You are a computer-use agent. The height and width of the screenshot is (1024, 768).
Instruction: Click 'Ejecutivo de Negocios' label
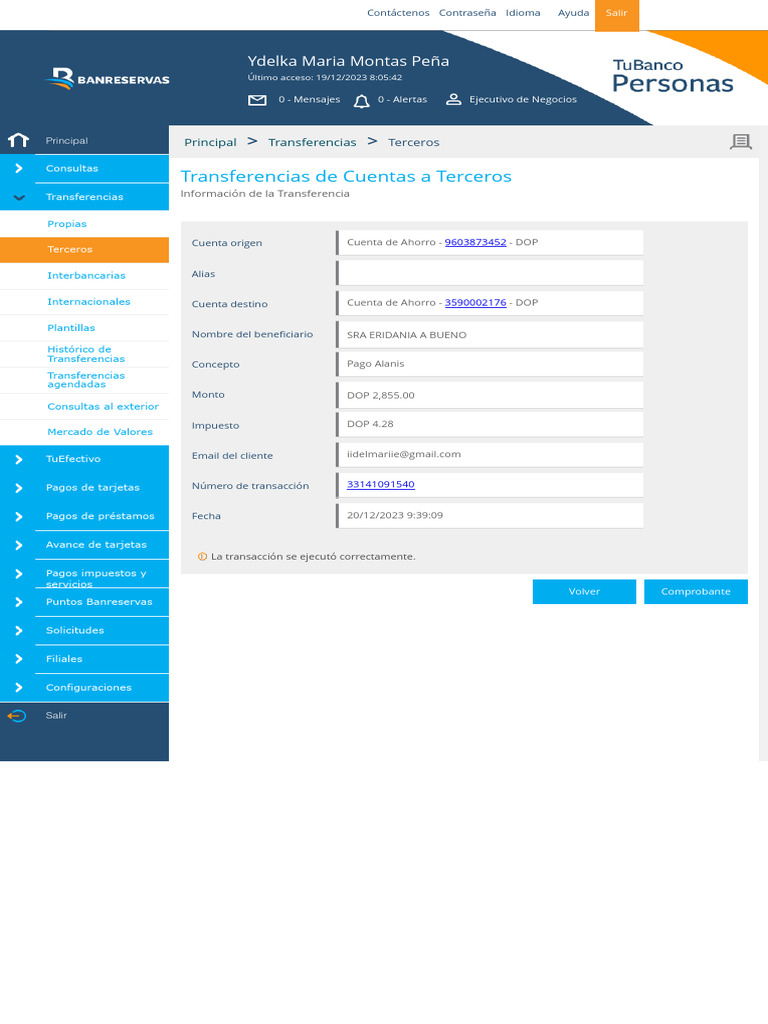coord(523,99)
